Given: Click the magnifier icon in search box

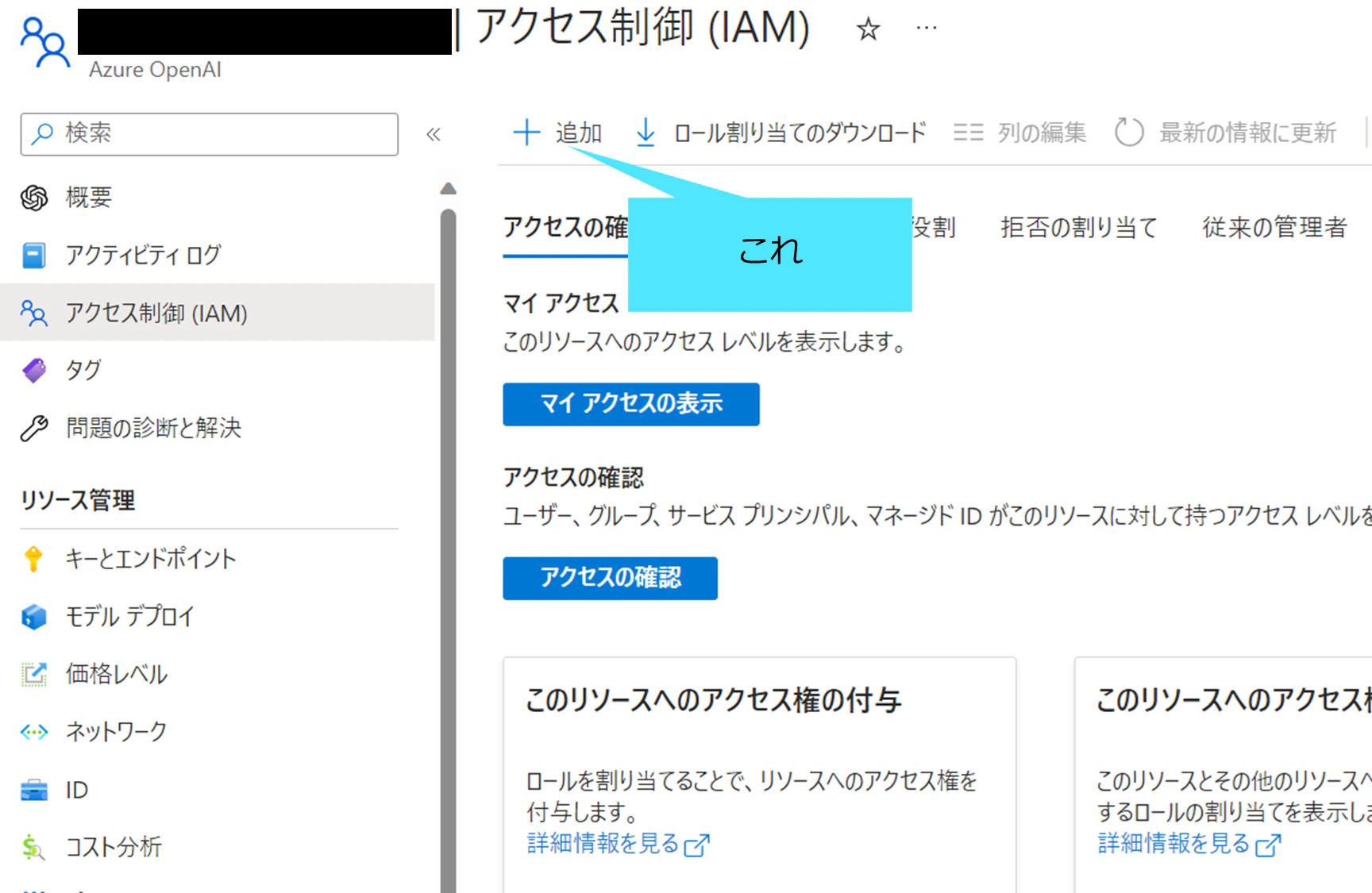Looking at the screenshot, I should (41, 134).
